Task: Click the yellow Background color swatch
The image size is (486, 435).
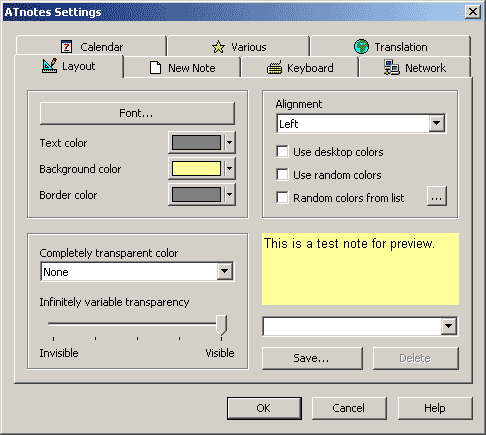Action: pyautogui.click(x=196, y=169)
